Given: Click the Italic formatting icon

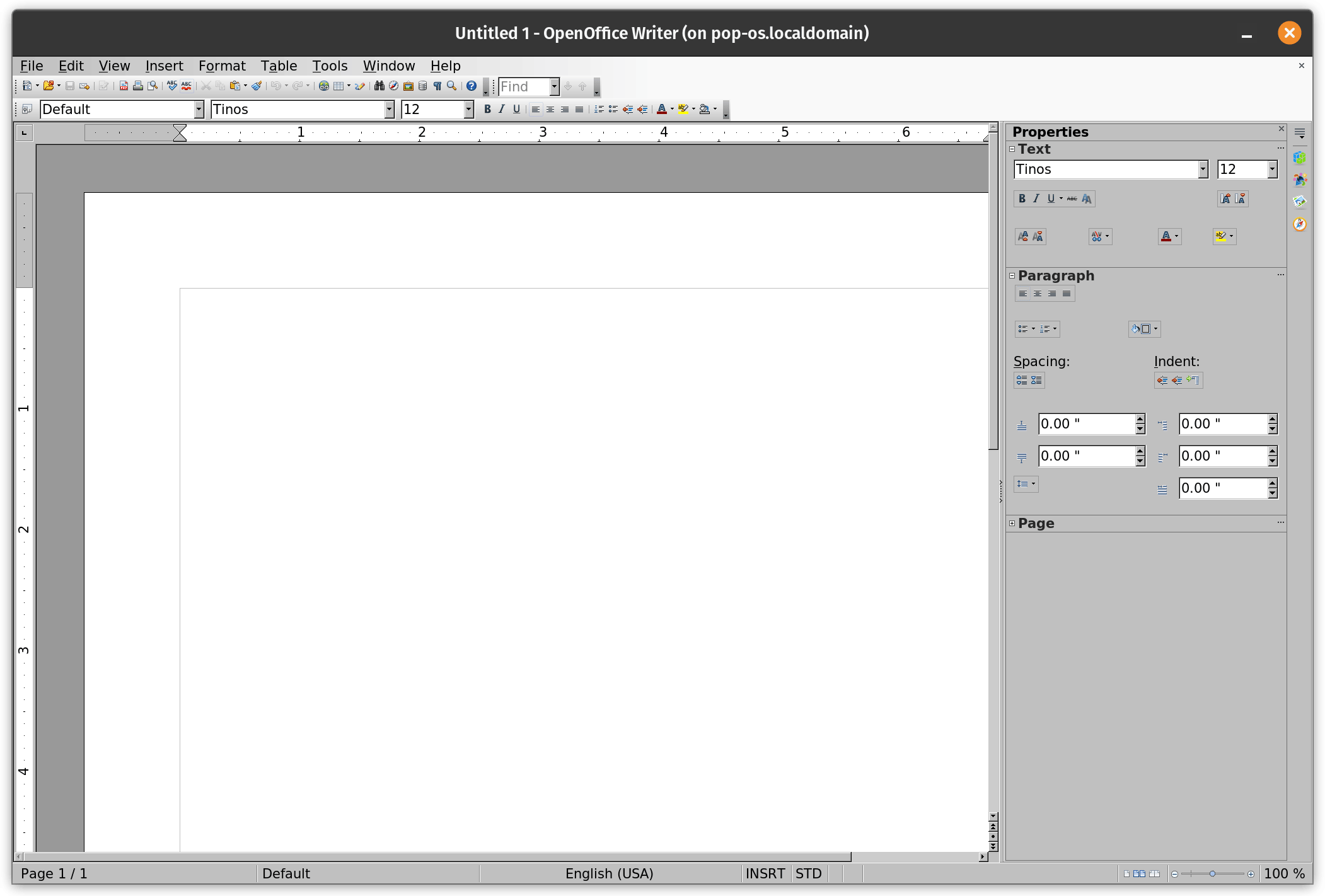Looking at the screenshot, I should 501,109.
